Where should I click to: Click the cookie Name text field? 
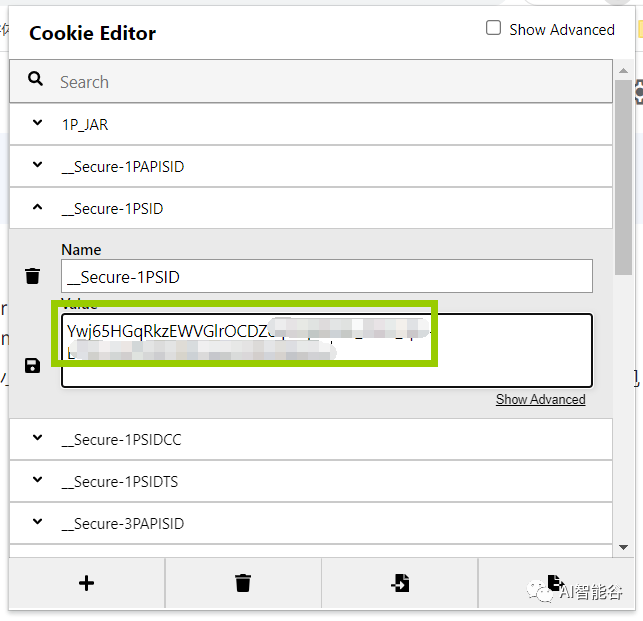[x=326, y=277]
